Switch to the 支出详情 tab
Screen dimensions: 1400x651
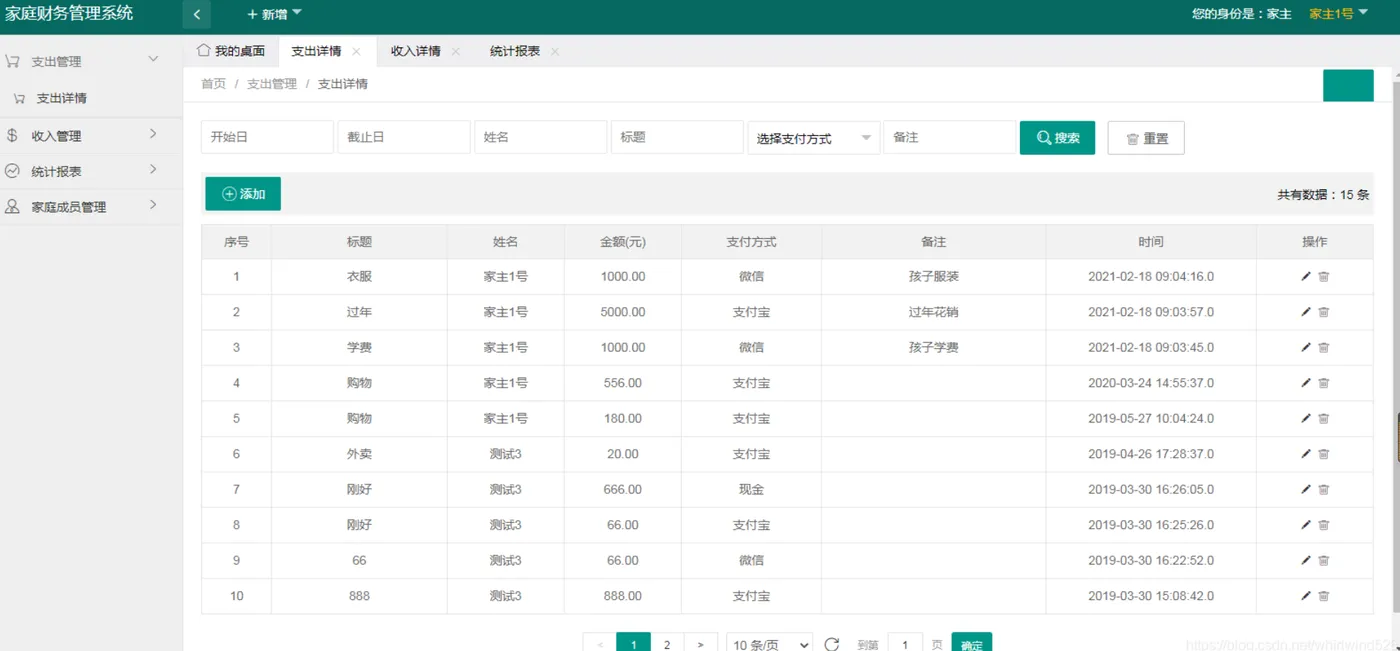317,51
